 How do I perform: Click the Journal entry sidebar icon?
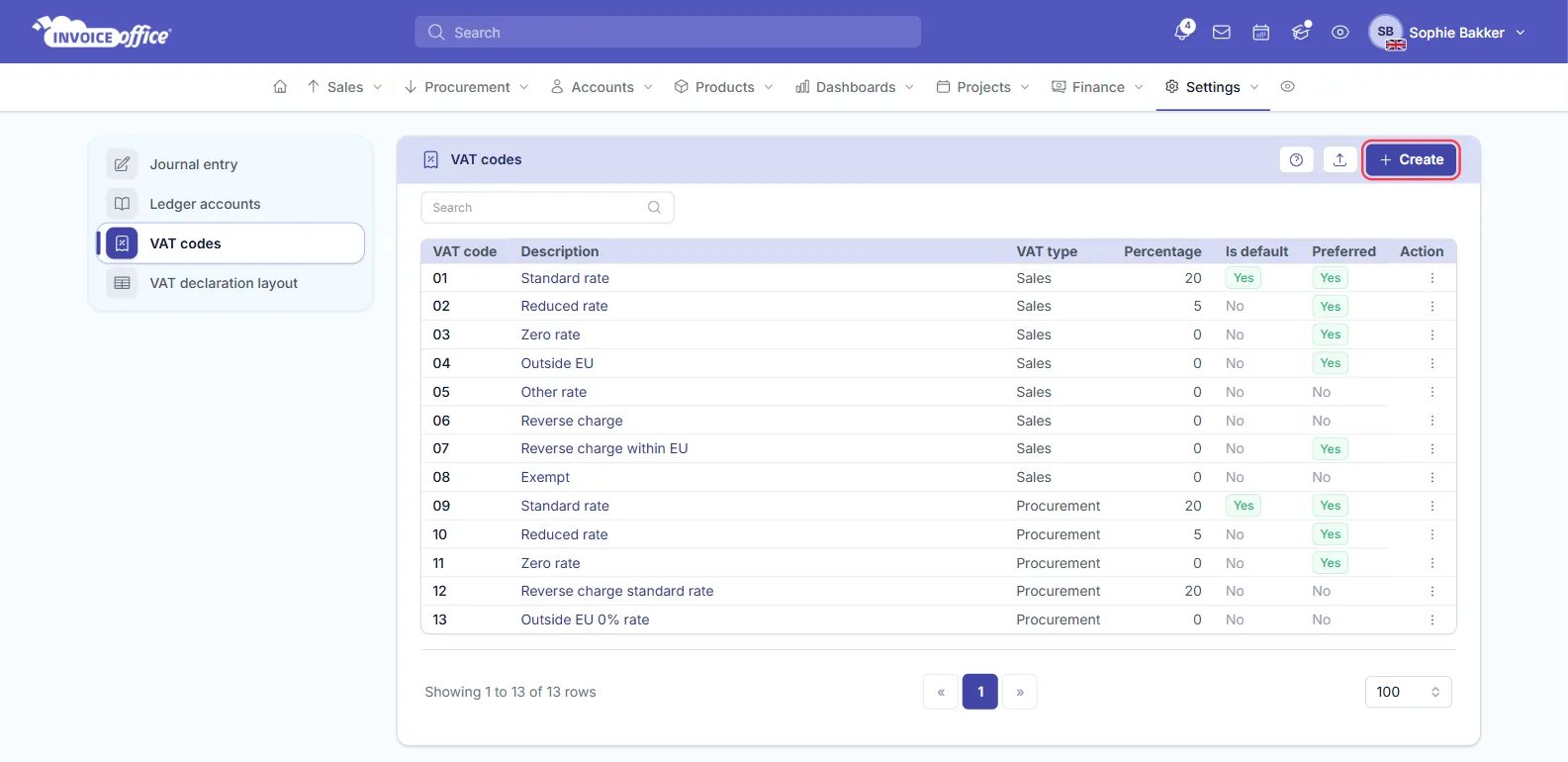coord(122,164)
